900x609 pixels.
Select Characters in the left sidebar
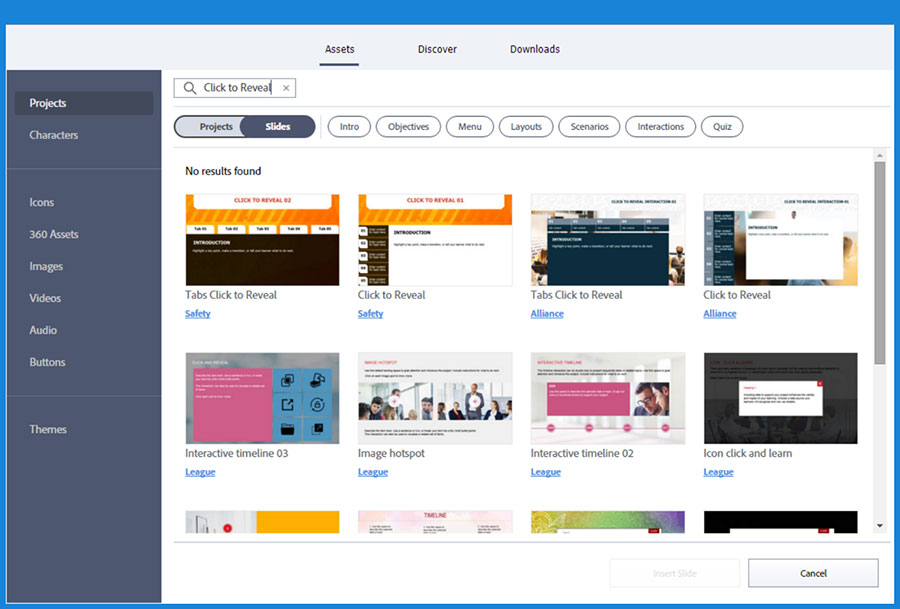click(x=53, y=135)
